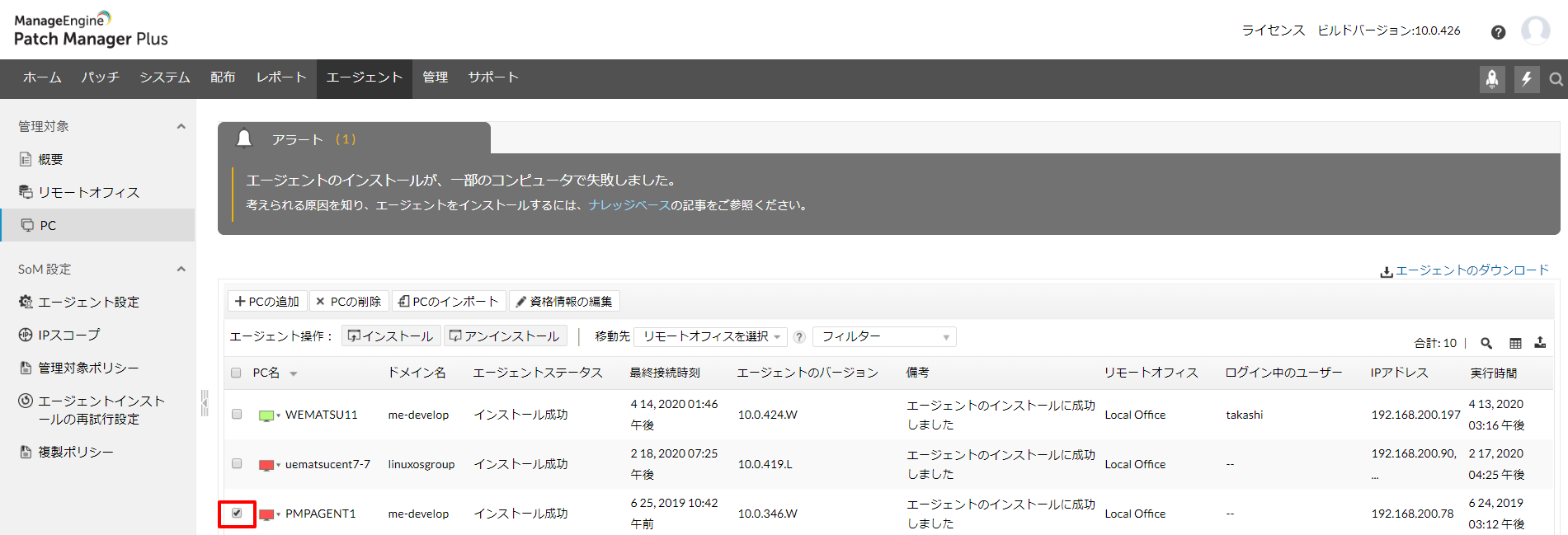Screen dimensions: 1568x535
Task: Open the user profile avatar
Action: pos(1535,31)
